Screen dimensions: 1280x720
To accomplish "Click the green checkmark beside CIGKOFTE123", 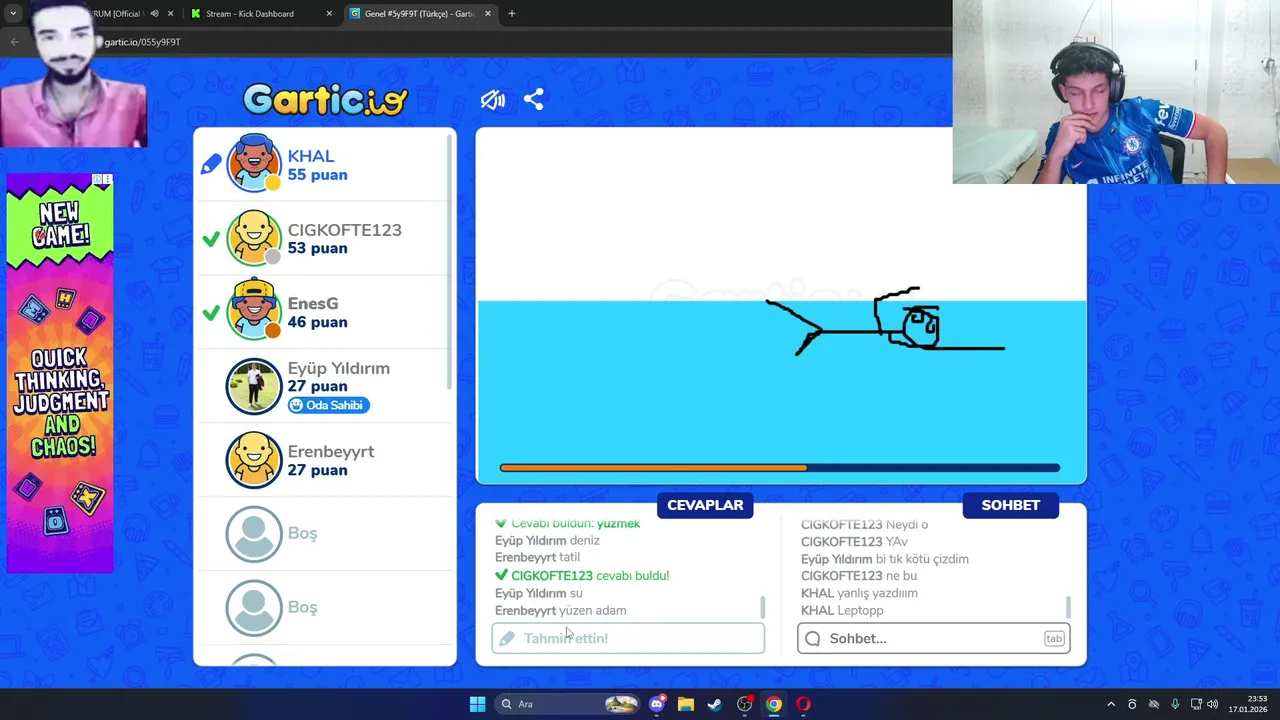I will click(x=210, y=240).
